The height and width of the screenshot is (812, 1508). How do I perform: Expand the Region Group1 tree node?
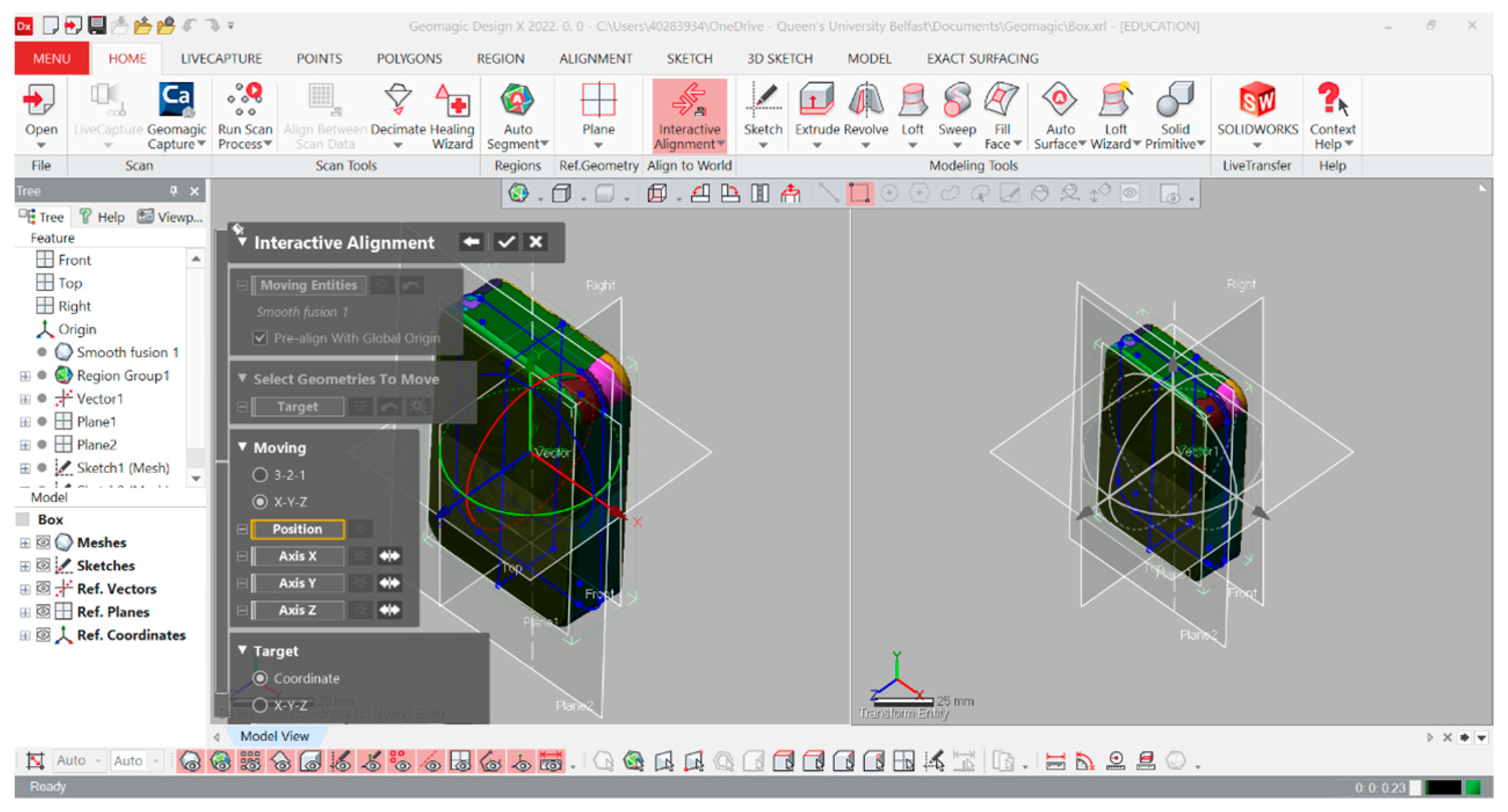[x=24, y=376]
